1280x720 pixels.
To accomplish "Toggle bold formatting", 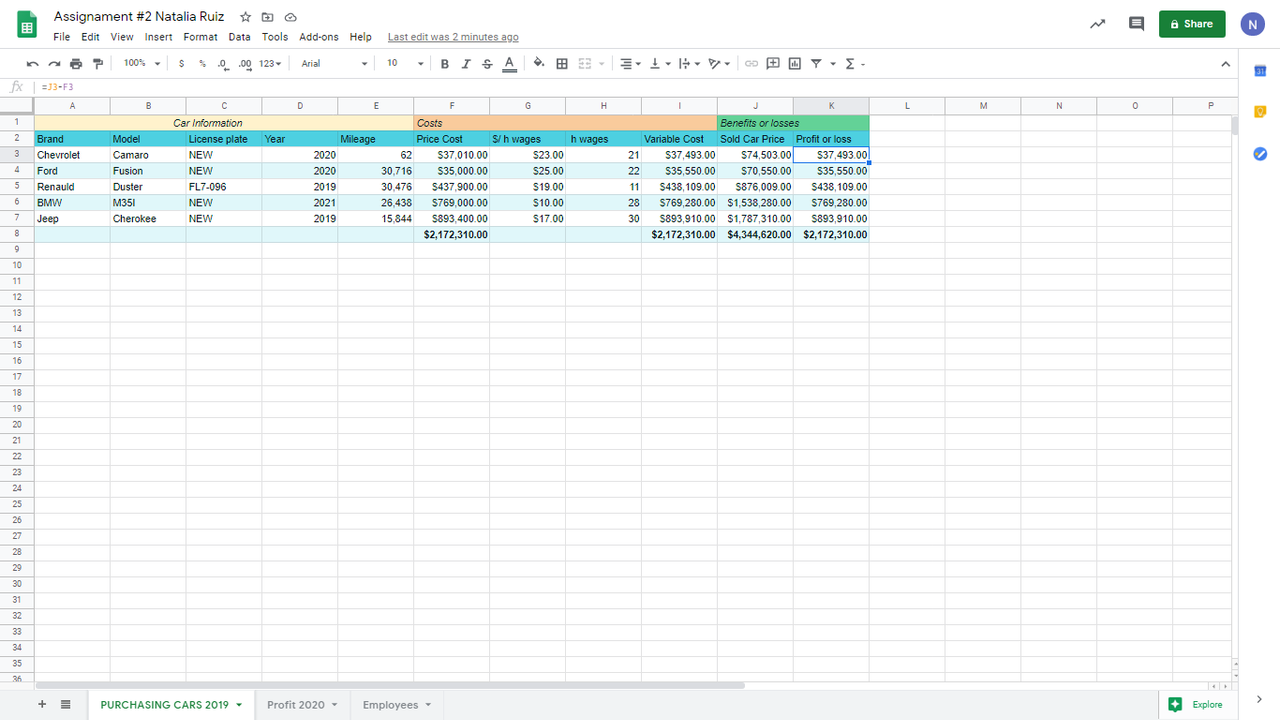I will pos(445,63).
